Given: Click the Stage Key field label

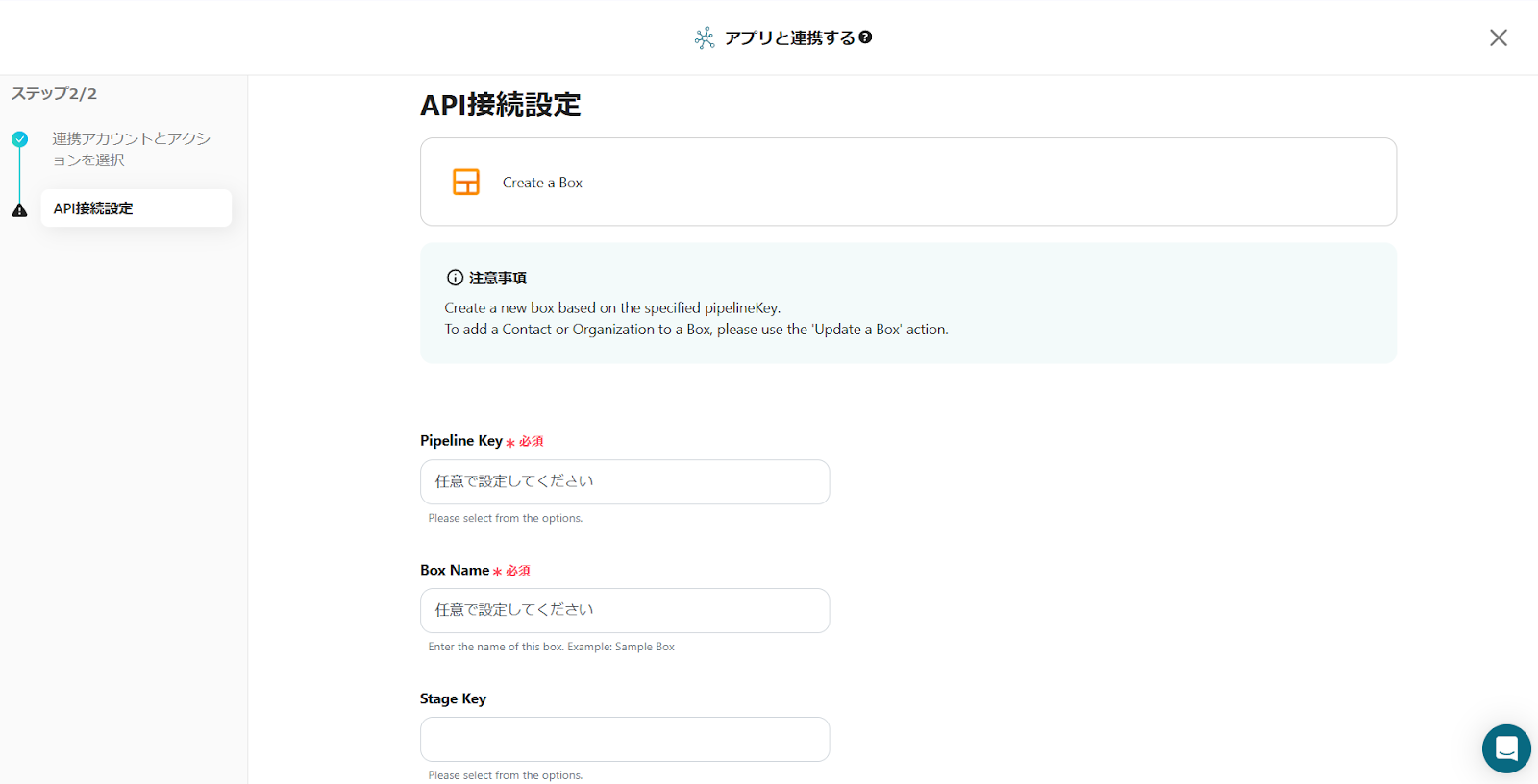Looking at the screenshot, I should tap(453, 698).
